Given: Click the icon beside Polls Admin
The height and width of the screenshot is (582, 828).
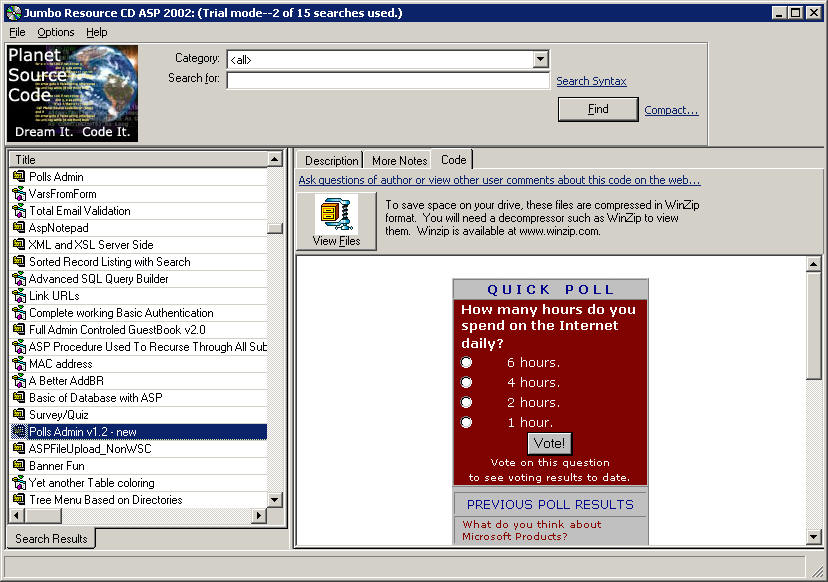Looking at the screenshot, I should tap(19, 176).
